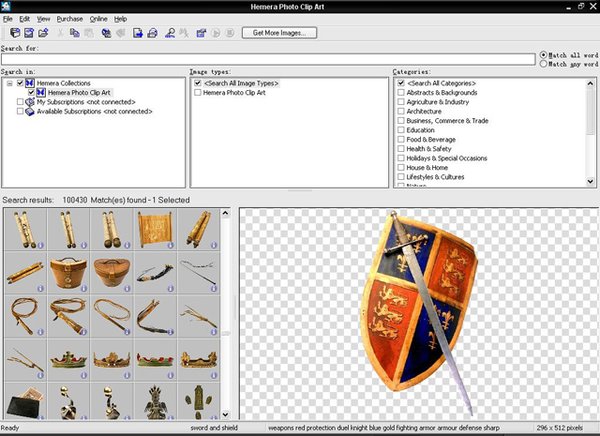The width and height of the screenshot is (600, 436).
Task: Toggle the Search All Image Types checkbox
Action: [198, 83]
